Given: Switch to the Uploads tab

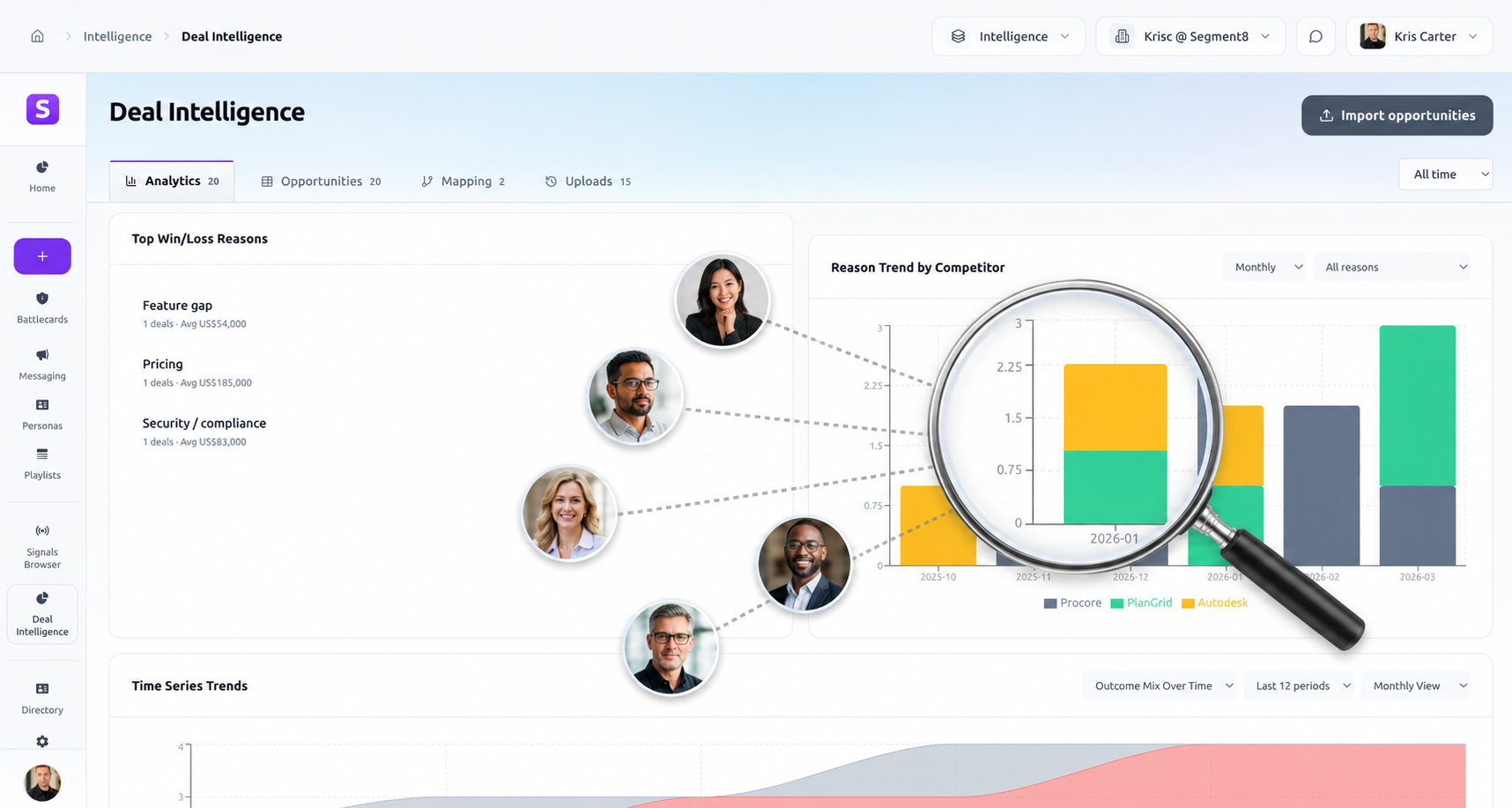Looking at the screenshot, I should 589,181.
